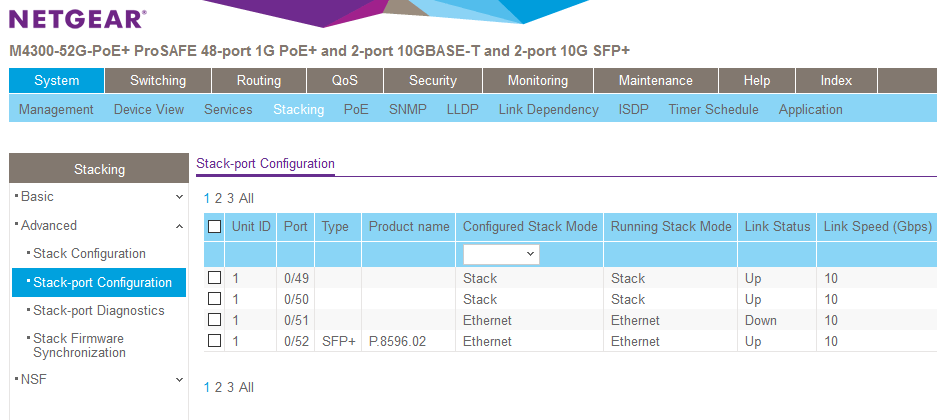Viewport: 937px width, 420px height.
Task: Go to ISDP submenu
Action: click(x=633, y=109)
